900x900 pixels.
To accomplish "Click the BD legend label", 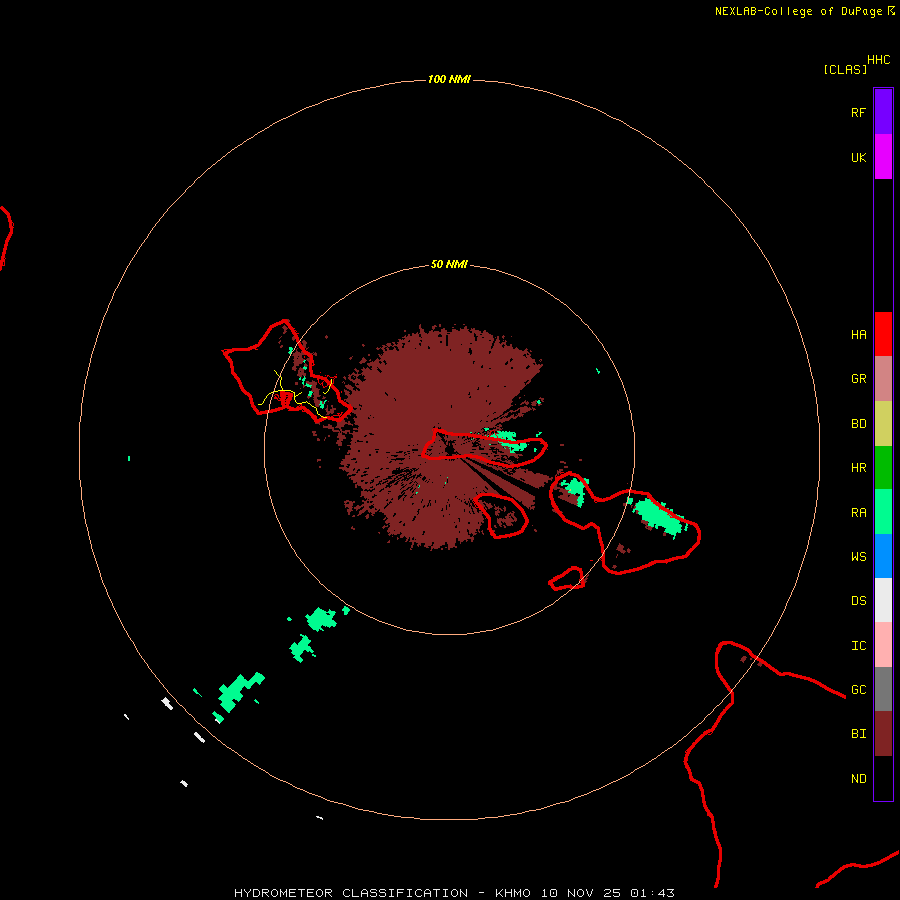I will coord(858,424).
